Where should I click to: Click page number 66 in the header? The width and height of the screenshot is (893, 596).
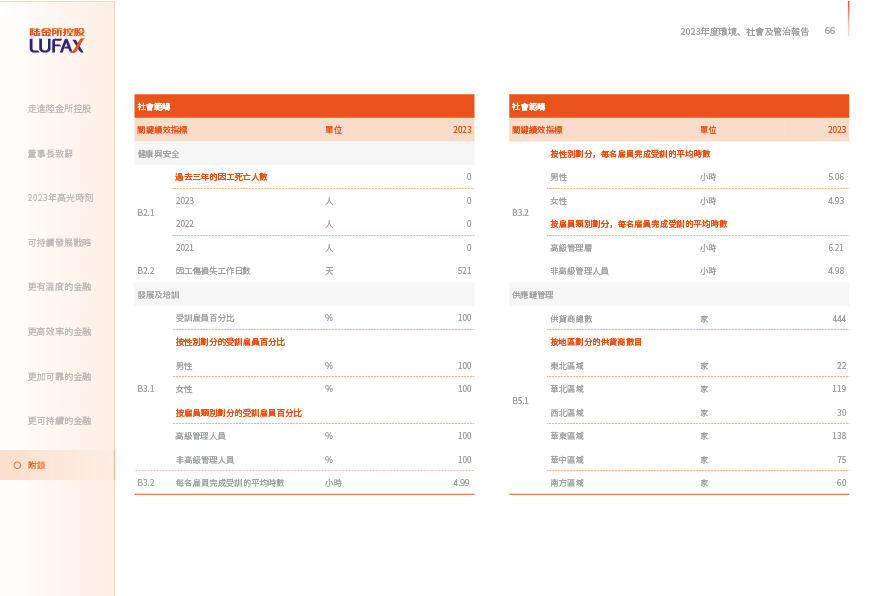[829, 31]
